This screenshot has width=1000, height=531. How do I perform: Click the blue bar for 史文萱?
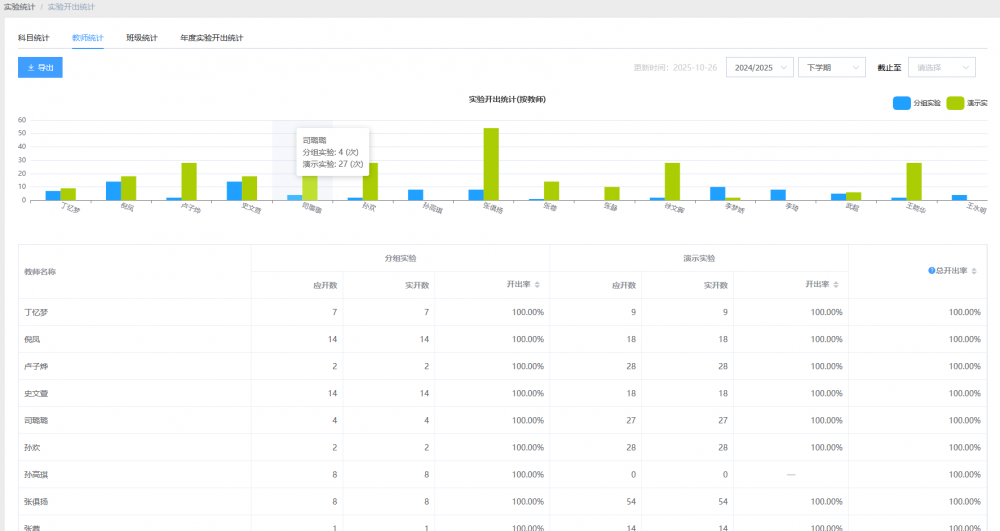234,190
